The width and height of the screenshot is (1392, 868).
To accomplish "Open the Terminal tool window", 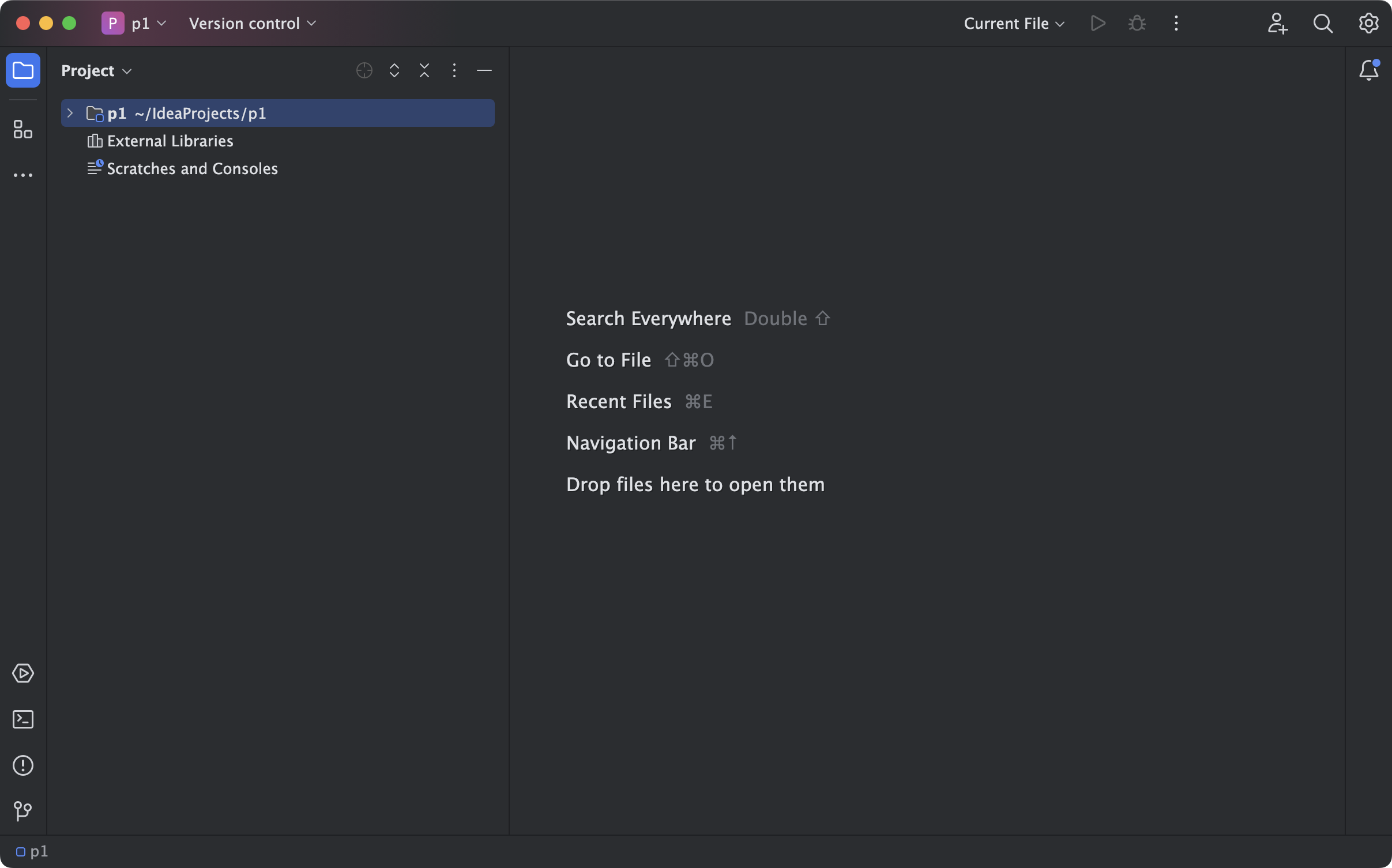I will coord(23,719).
